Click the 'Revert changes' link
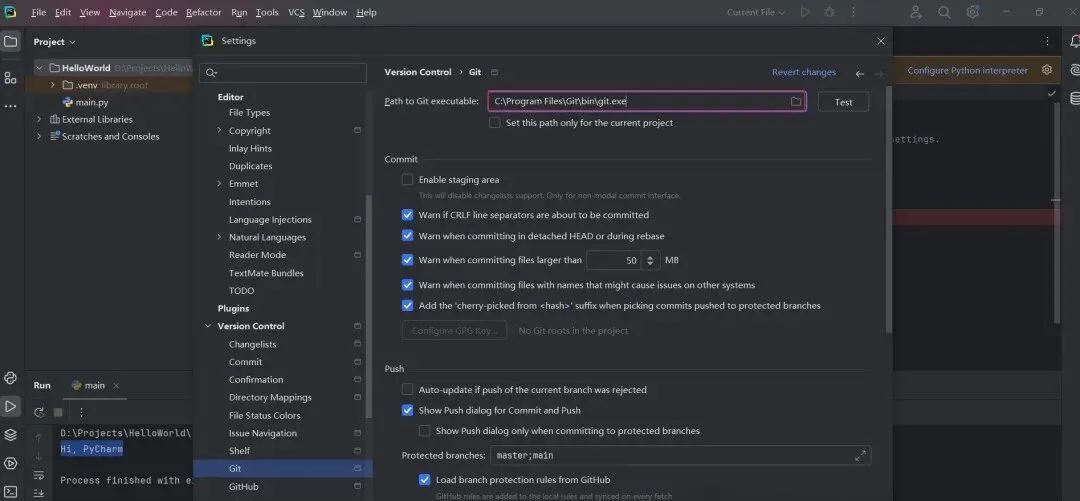The height and width of the screenshot is (501, 1080). tap(803, 72)
